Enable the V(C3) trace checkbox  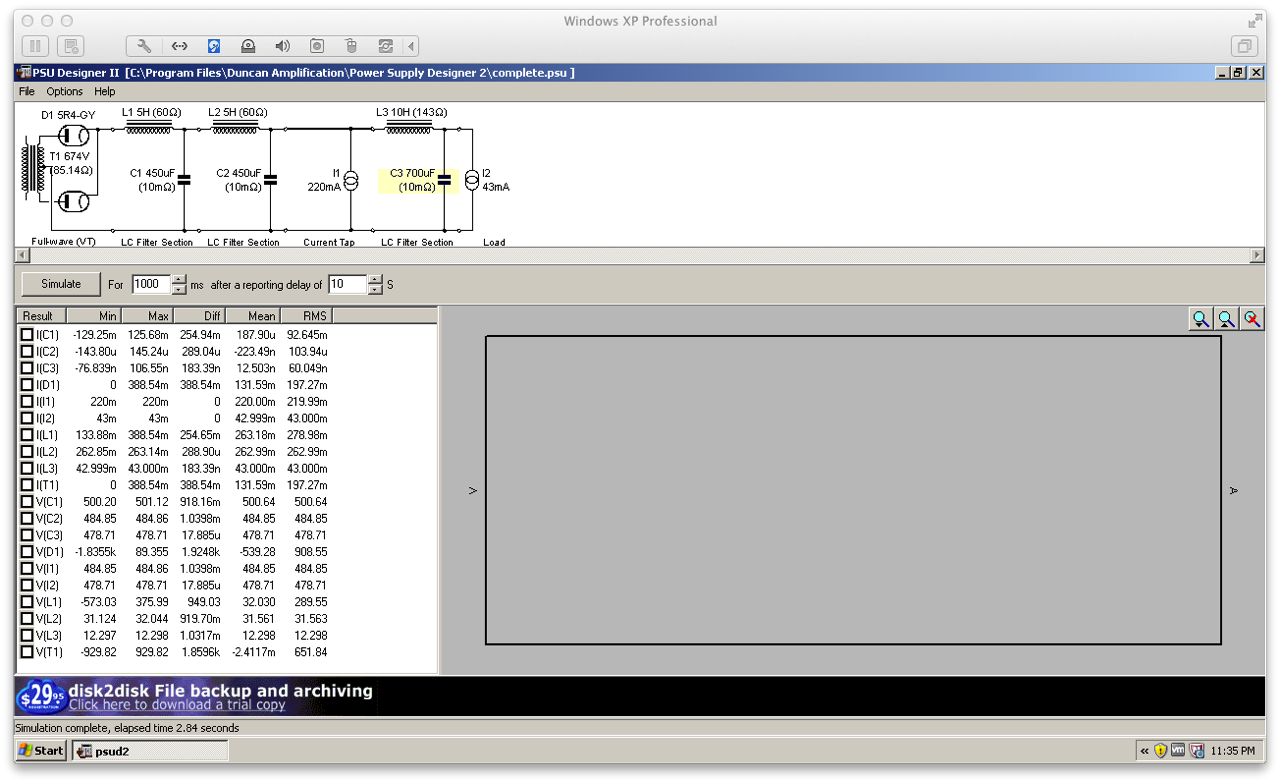click(x=27, y=535)
